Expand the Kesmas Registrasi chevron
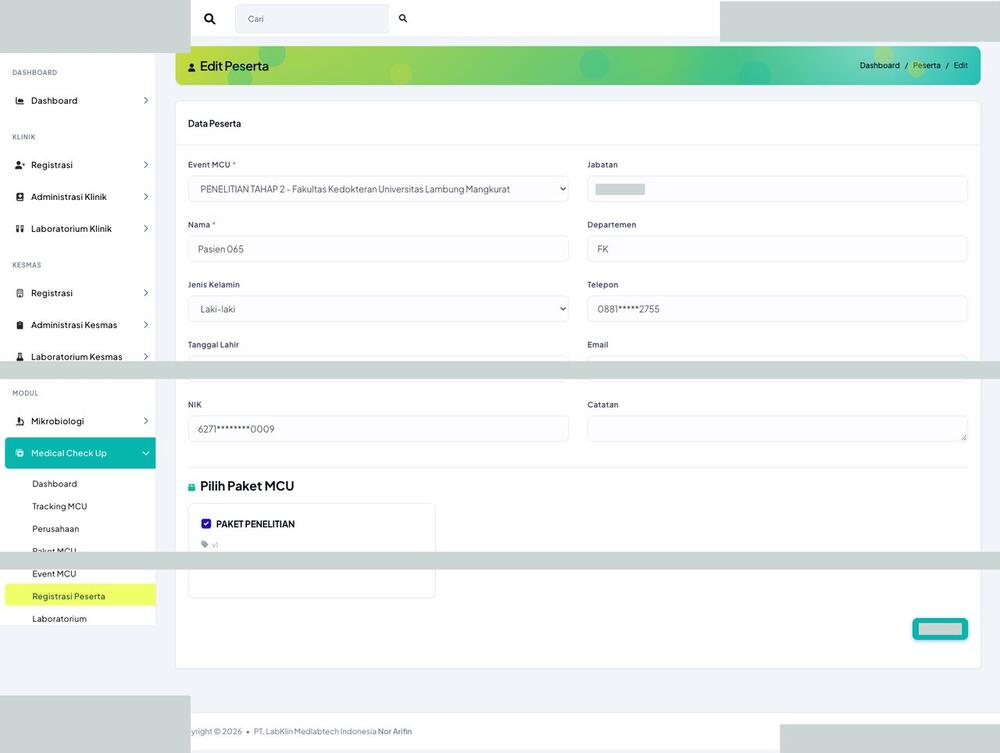The image size is (1000, 753). tap(145, 293)
